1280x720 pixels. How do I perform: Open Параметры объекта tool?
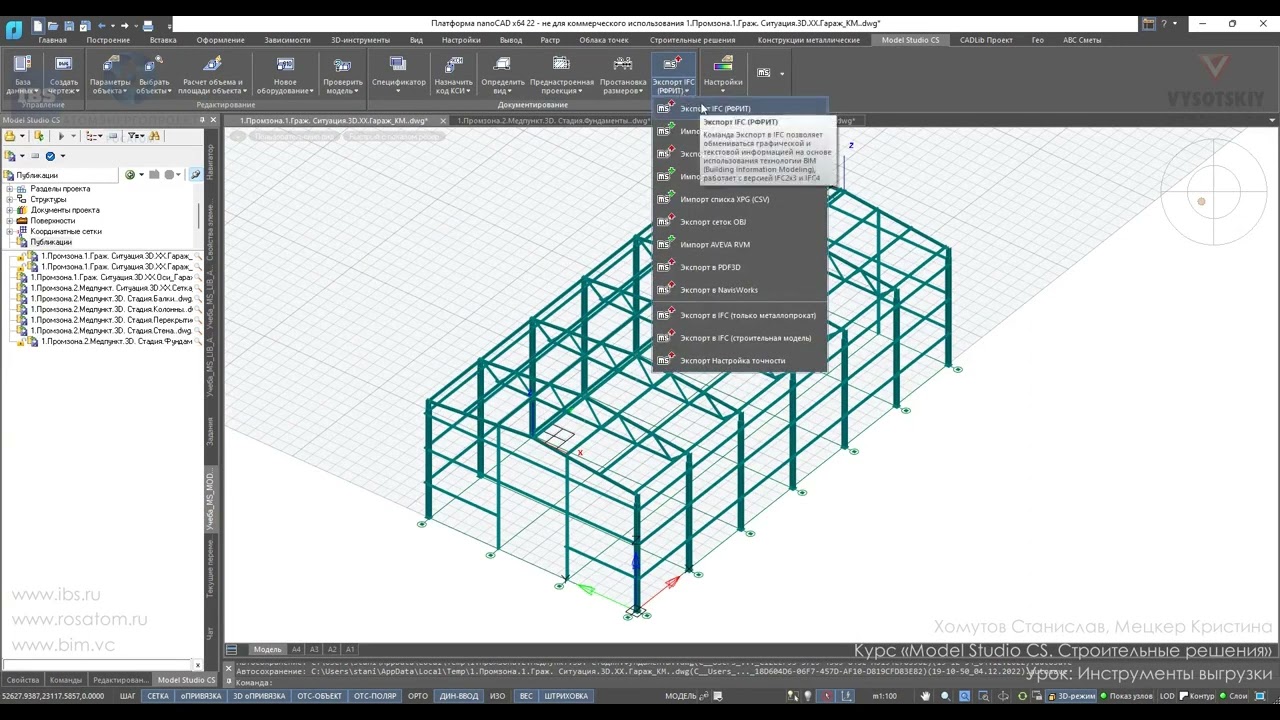click(x=110, y=65)
